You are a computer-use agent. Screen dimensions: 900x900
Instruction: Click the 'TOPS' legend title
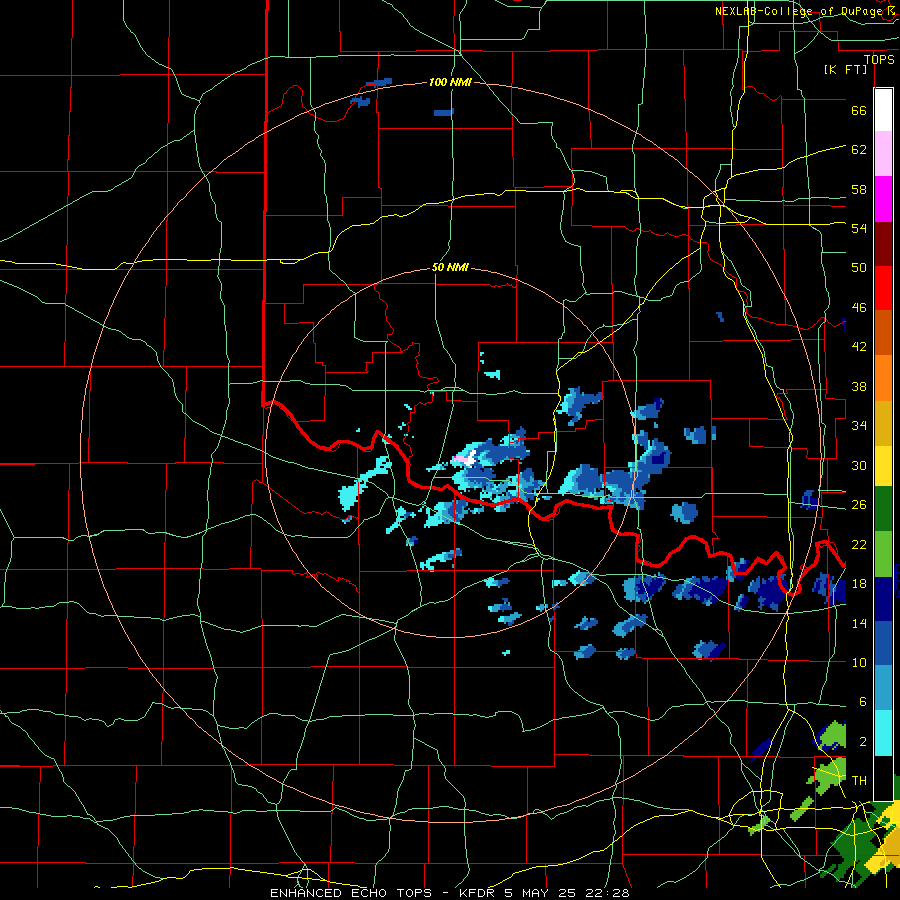coord(879,60)
